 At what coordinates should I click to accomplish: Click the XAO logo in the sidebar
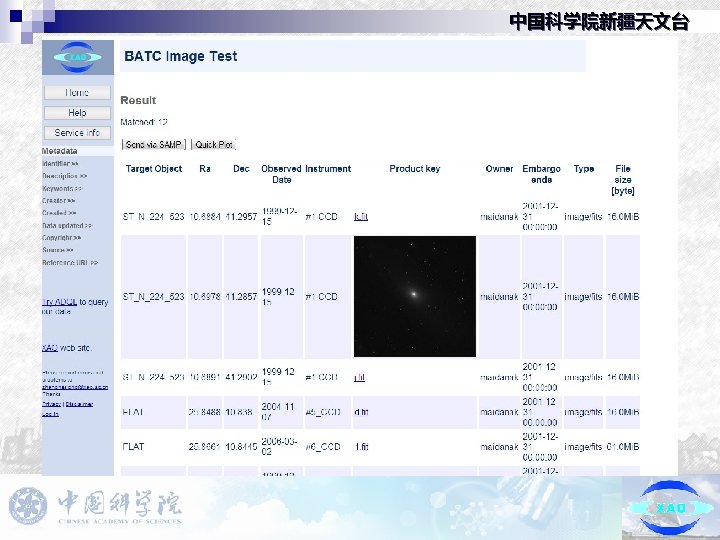(x=78, y=57)
